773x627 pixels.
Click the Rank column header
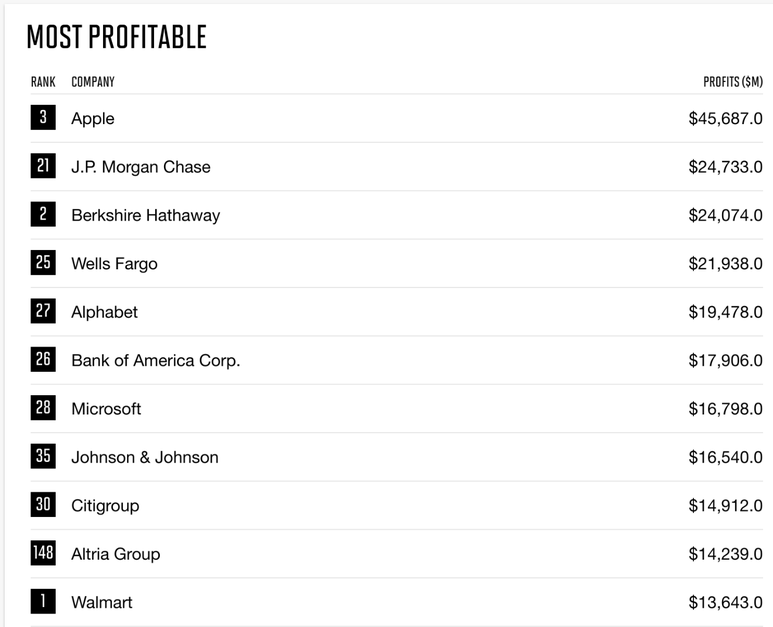tap(43, 82)
